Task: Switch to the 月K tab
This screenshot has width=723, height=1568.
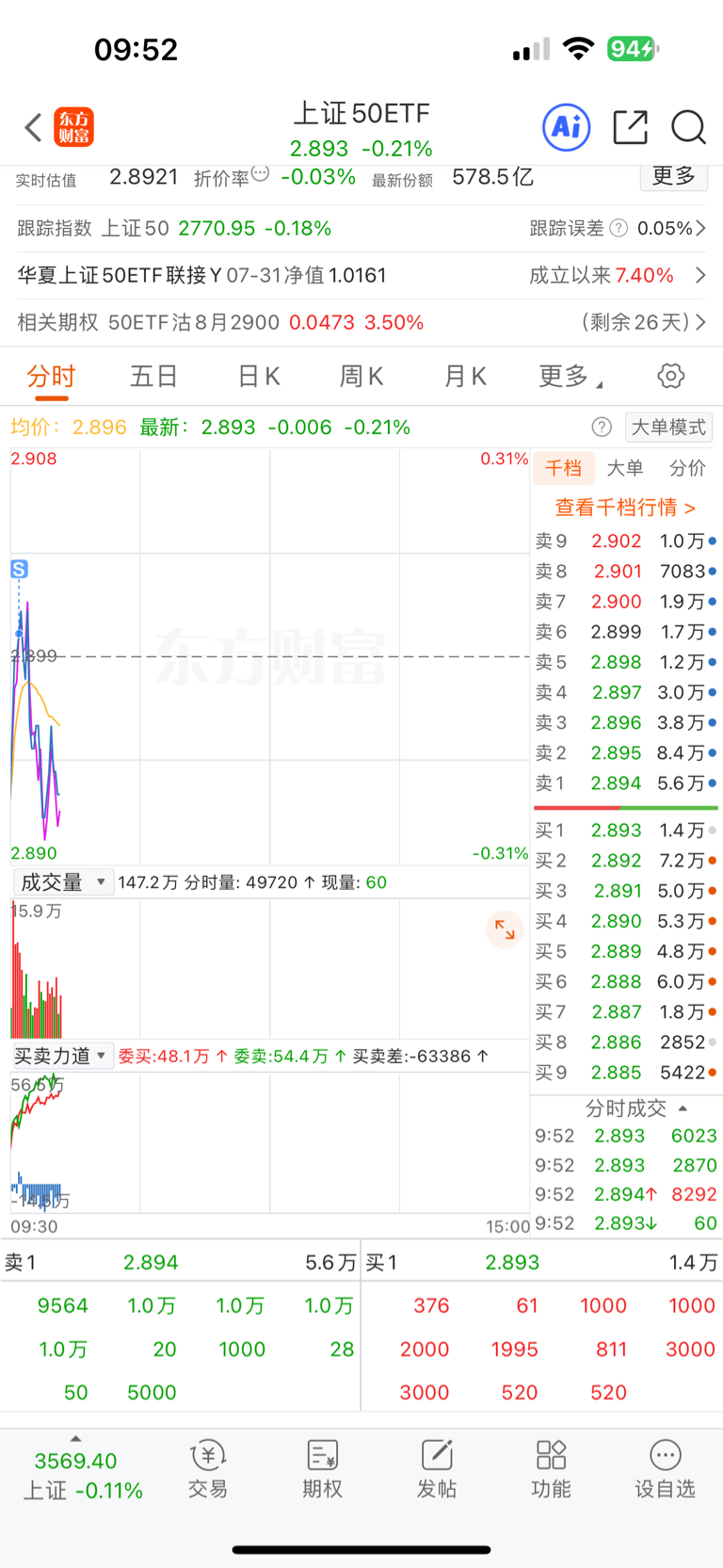Action: 465,377
